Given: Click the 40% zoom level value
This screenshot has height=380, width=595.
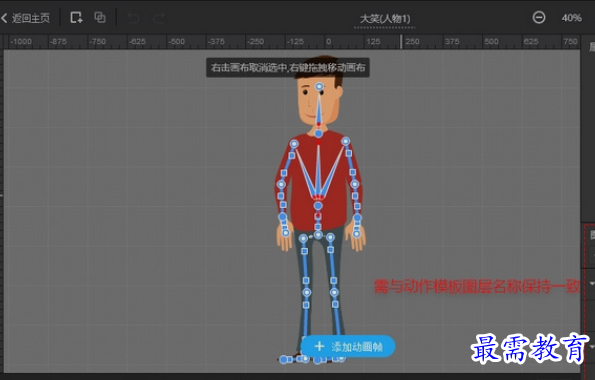Looking at the screenshot, I should (x=571, y=18).
